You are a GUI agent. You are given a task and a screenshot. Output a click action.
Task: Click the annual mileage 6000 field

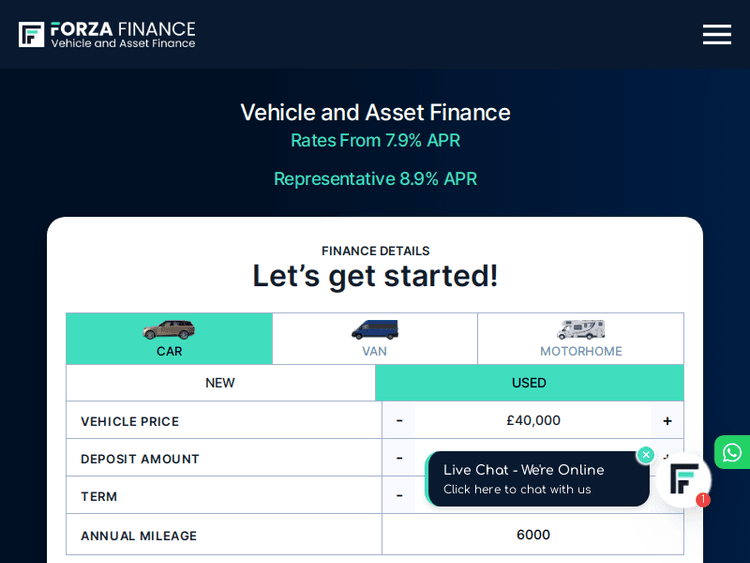[x=533, y=535]
